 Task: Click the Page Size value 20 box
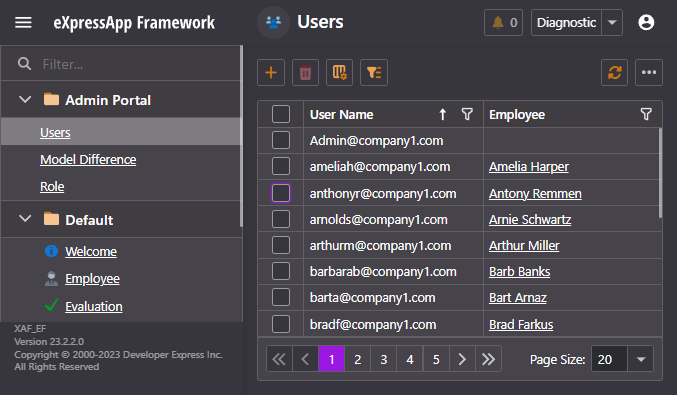(609, 359)
